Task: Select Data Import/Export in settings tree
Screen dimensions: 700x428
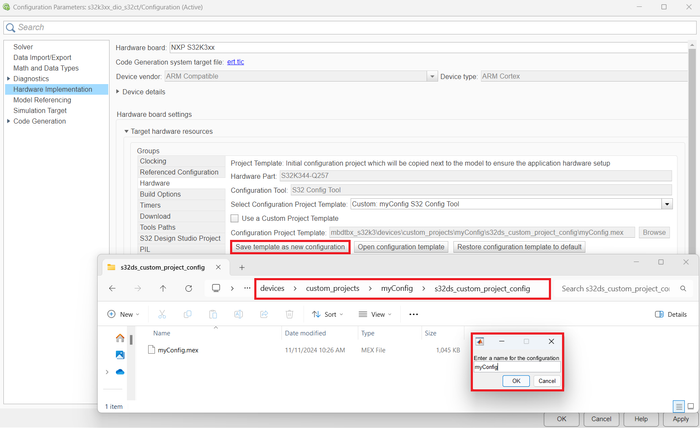Action: pos(42,58)
